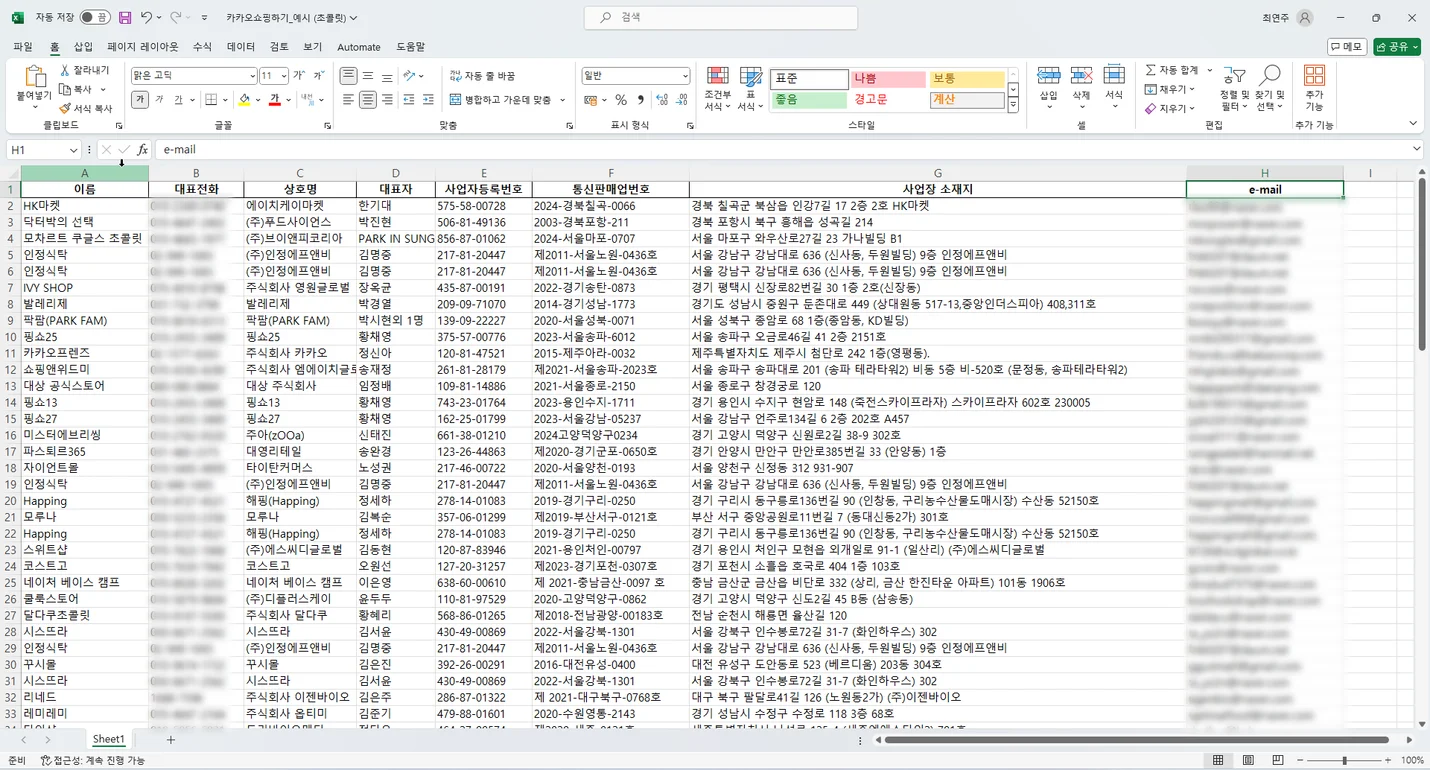Open the Automate ribbon tab

point(359,47)
